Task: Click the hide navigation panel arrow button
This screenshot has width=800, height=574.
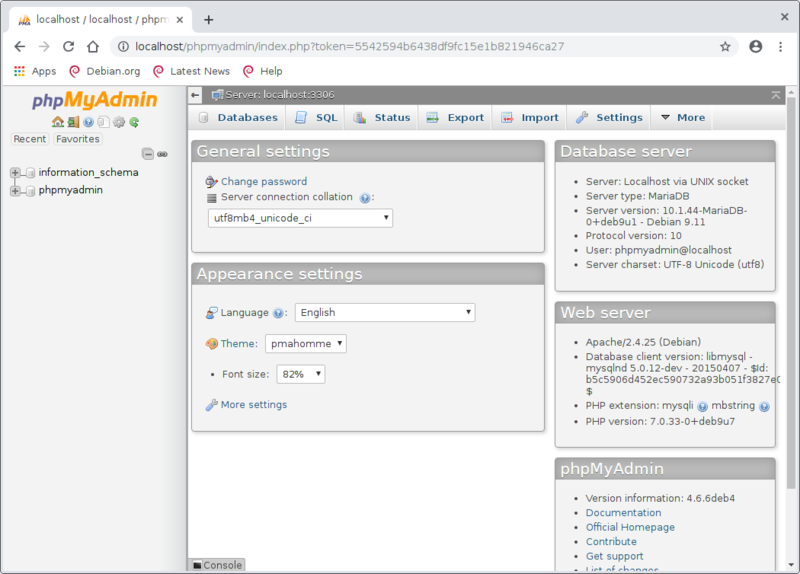Action: (195, 95)
